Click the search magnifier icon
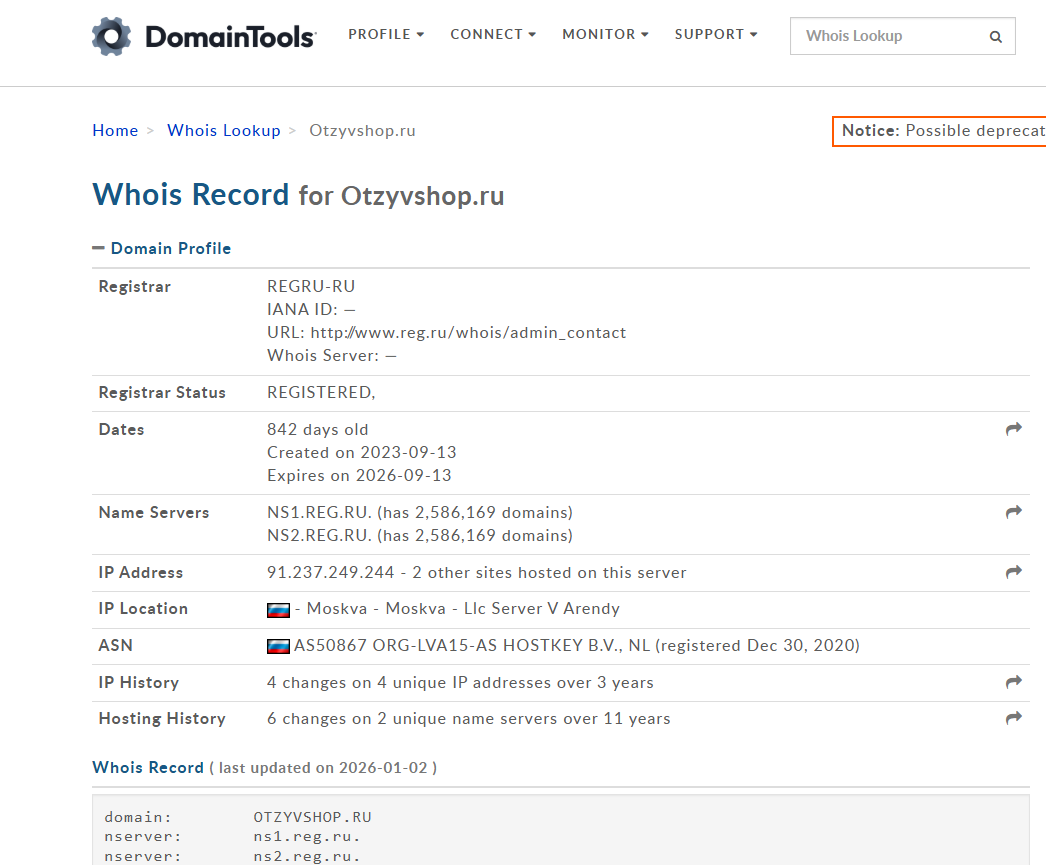1046x865 pixels. 995,37
